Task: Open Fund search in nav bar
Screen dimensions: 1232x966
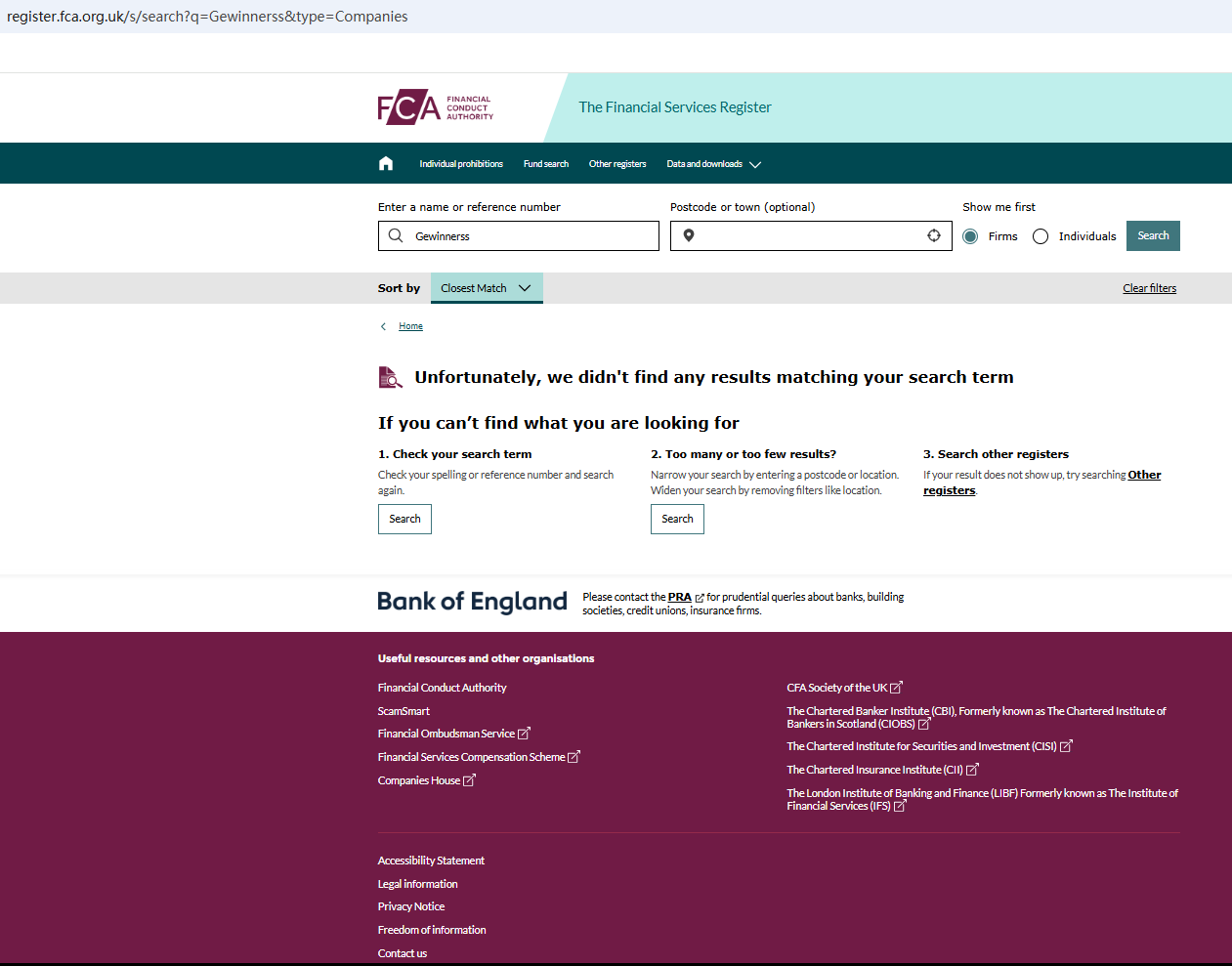Action: pyautogui.click(x=546, y=164)
